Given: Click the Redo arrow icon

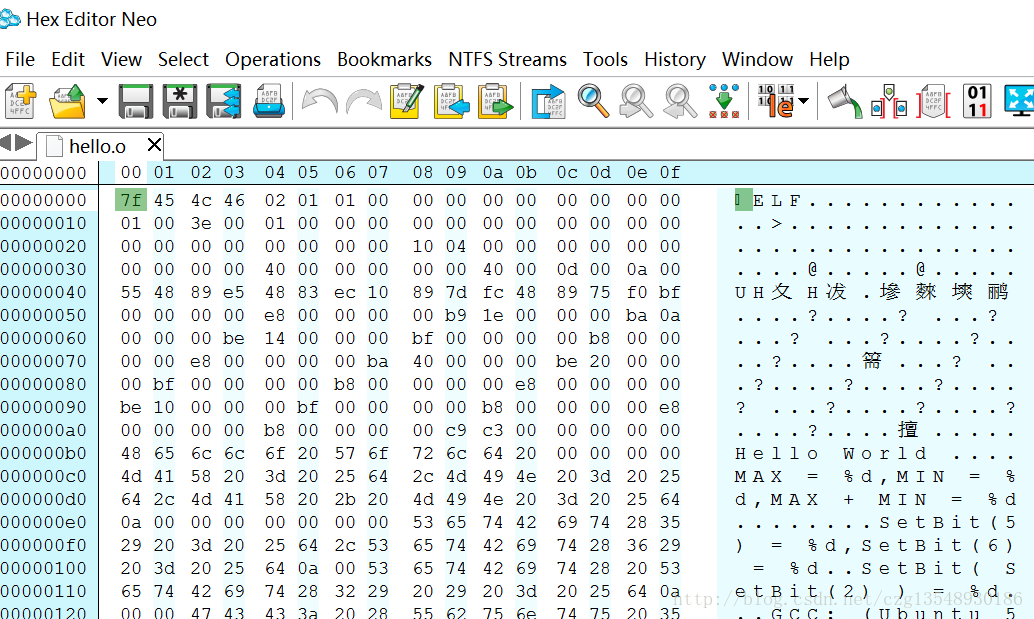Looking at the screenshot, I should click(x=364, y=102).
